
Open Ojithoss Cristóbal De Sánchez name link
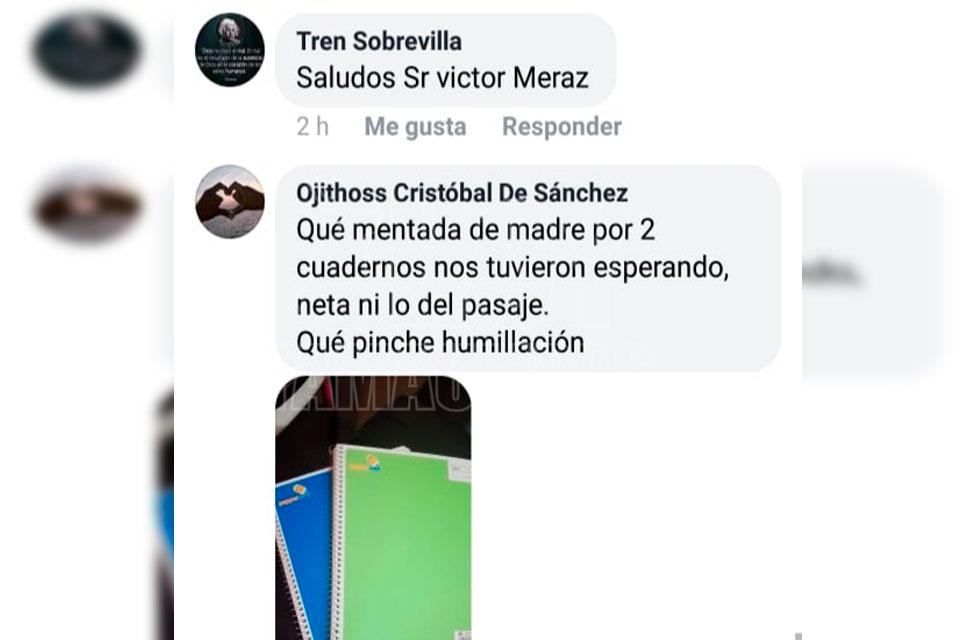click(x=462, y=193)
